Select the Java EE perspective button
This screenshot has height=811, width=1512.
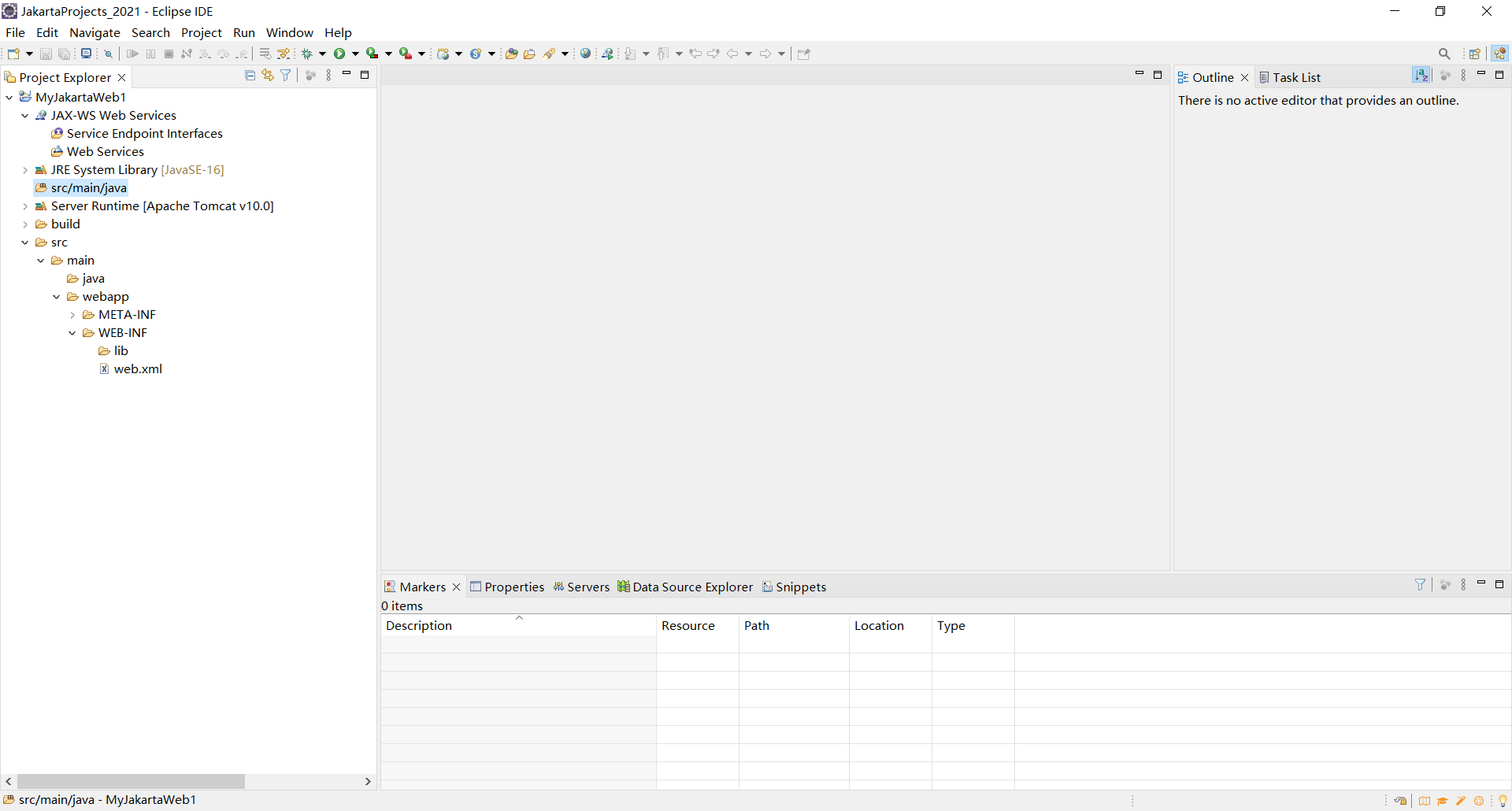point(1500,54)
